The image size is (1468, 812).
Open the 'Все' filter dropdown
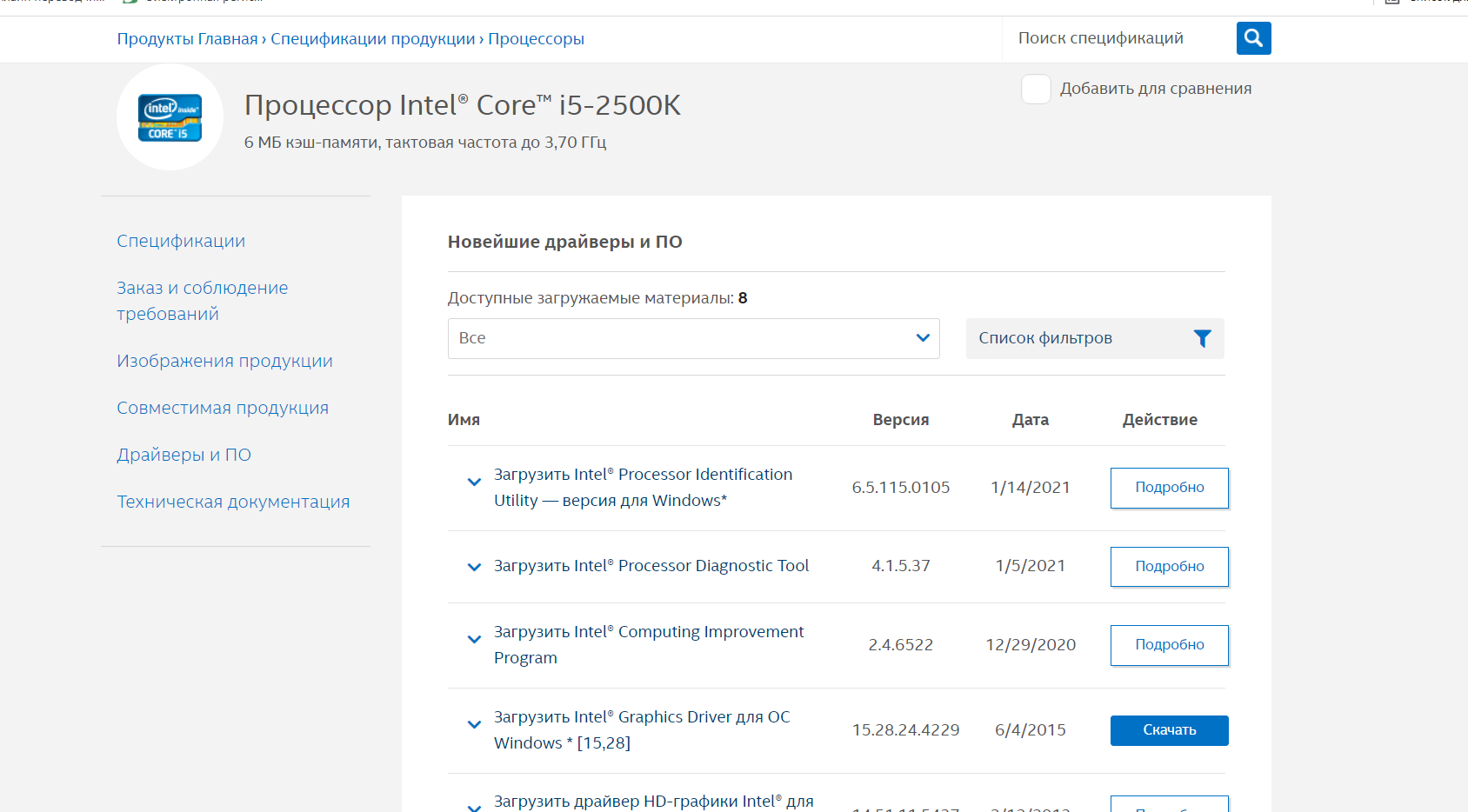pos(693,338)
